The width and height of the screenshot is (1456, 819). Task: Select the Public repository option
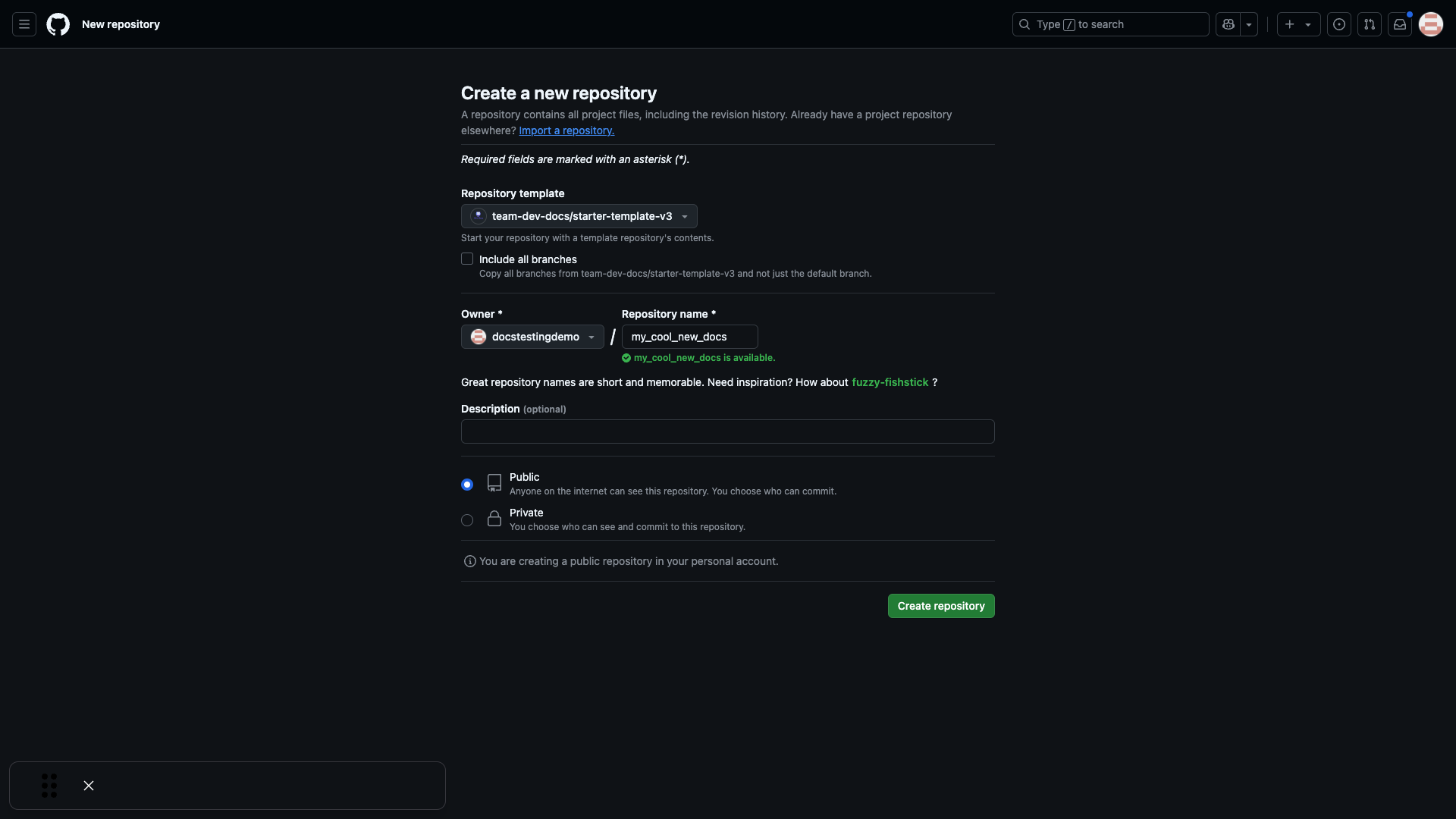tap(466, 484)
